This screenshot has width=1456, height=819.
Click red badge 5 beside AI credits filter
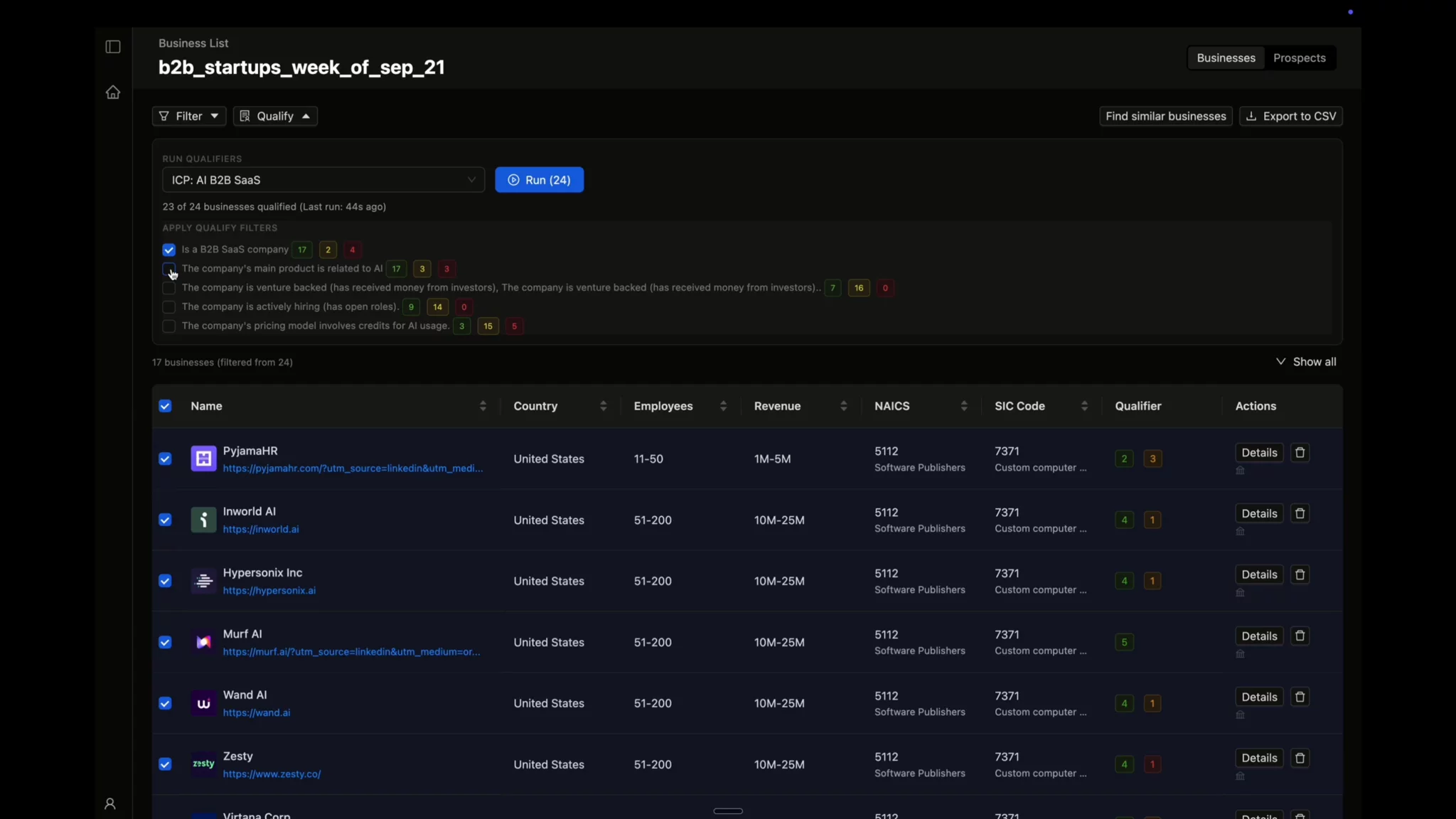point(514,326)
